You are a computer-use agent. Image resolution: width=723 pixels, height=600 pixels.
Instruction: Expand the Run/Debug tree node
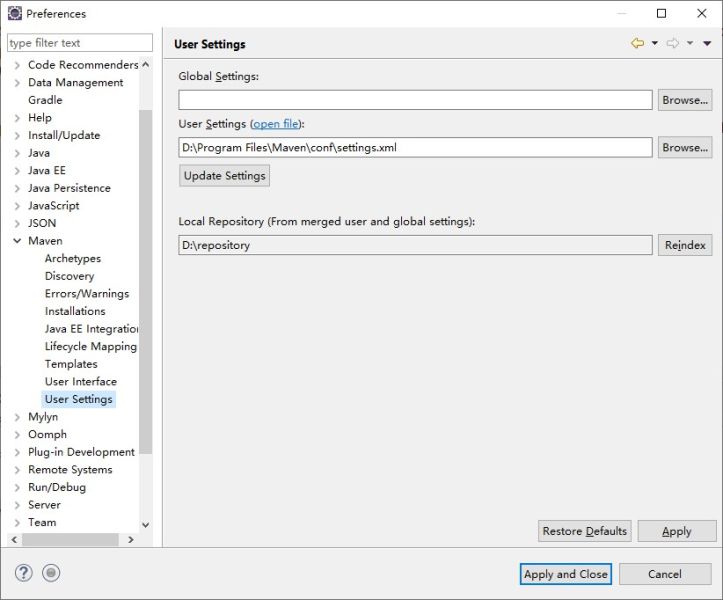pos(17,488)
